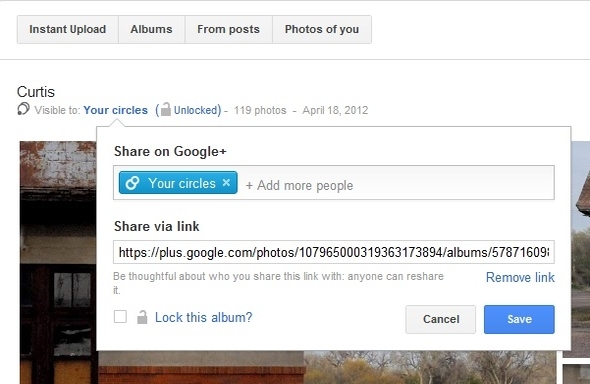The image size is (590, 384).
Task: Click the Add more people field
Action: coord(395,185)
